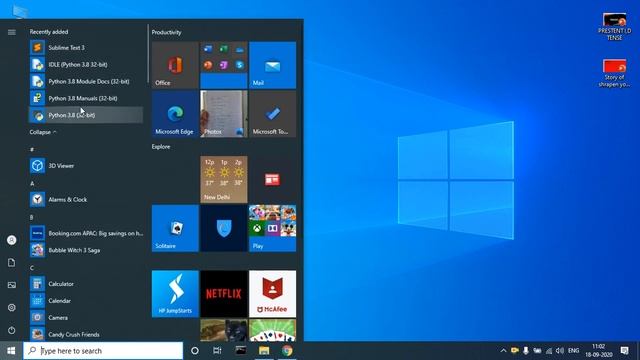Select Story of sharpen desktop file
640x360 pixels.
614,73
